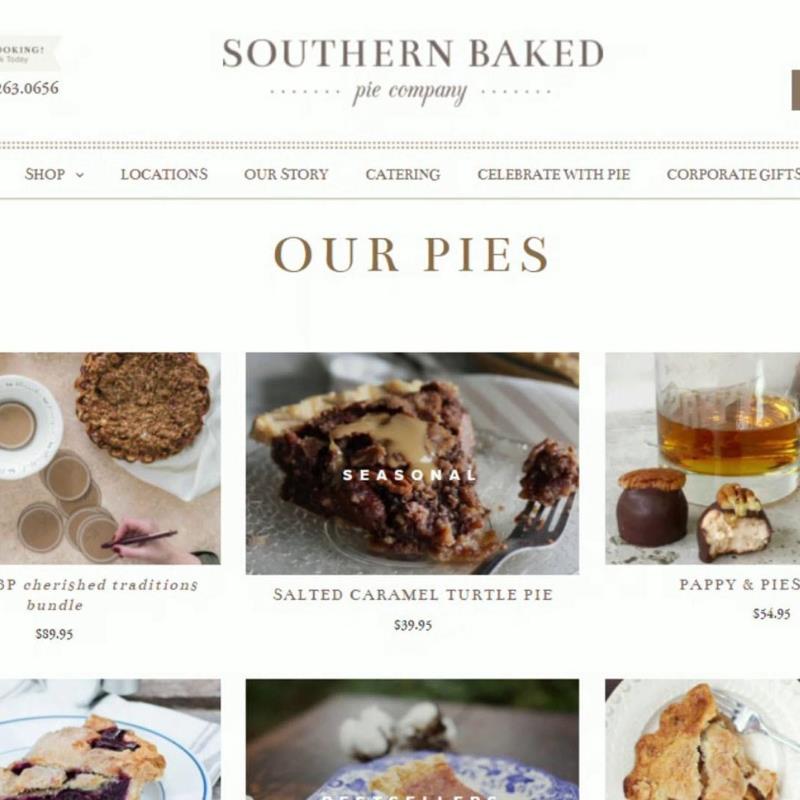
Task: Call the phone number ending 263.0656
Action: coord(29,88)
